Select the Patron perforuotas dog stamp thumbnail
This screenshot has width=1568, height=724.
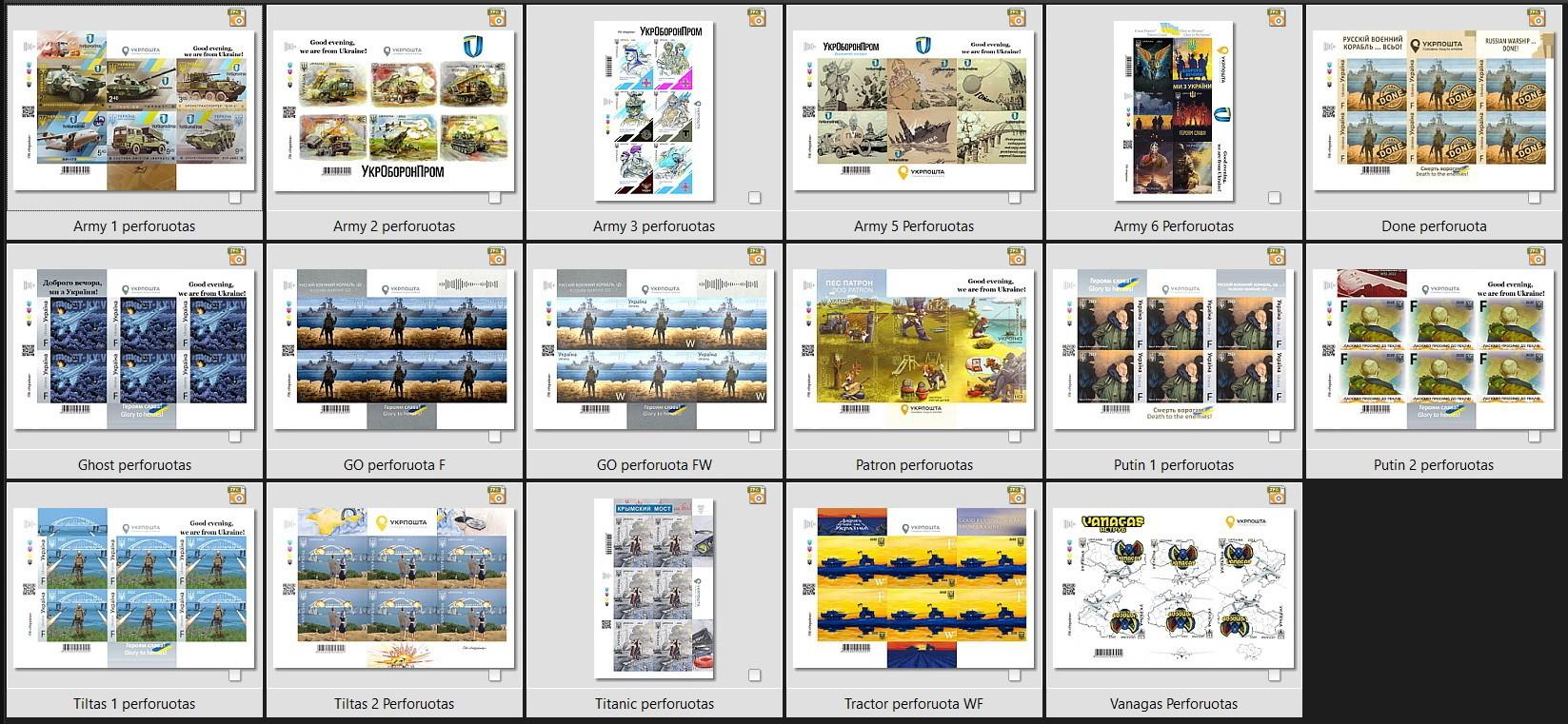click(914, 349)
